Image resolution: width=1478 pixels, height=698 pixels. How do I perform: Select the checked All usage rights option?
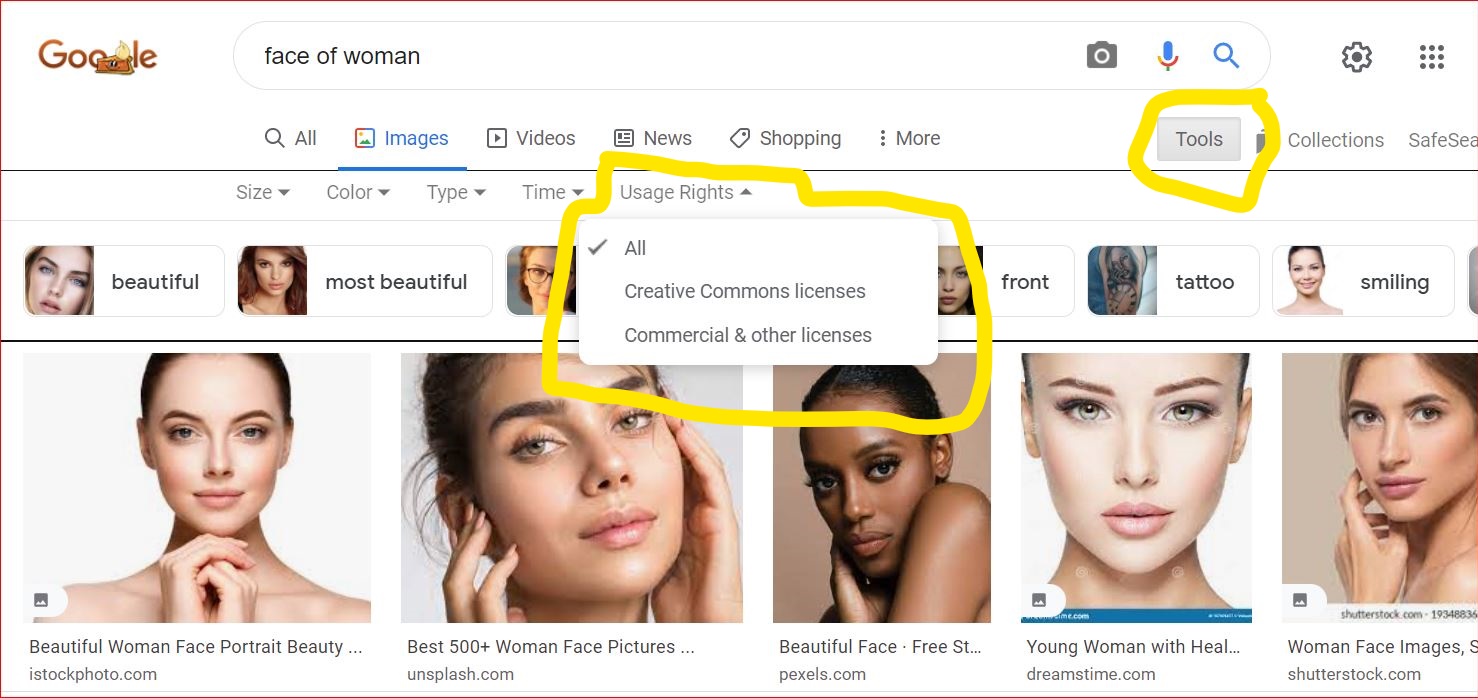pyautogui.click(x=635, y=248)
